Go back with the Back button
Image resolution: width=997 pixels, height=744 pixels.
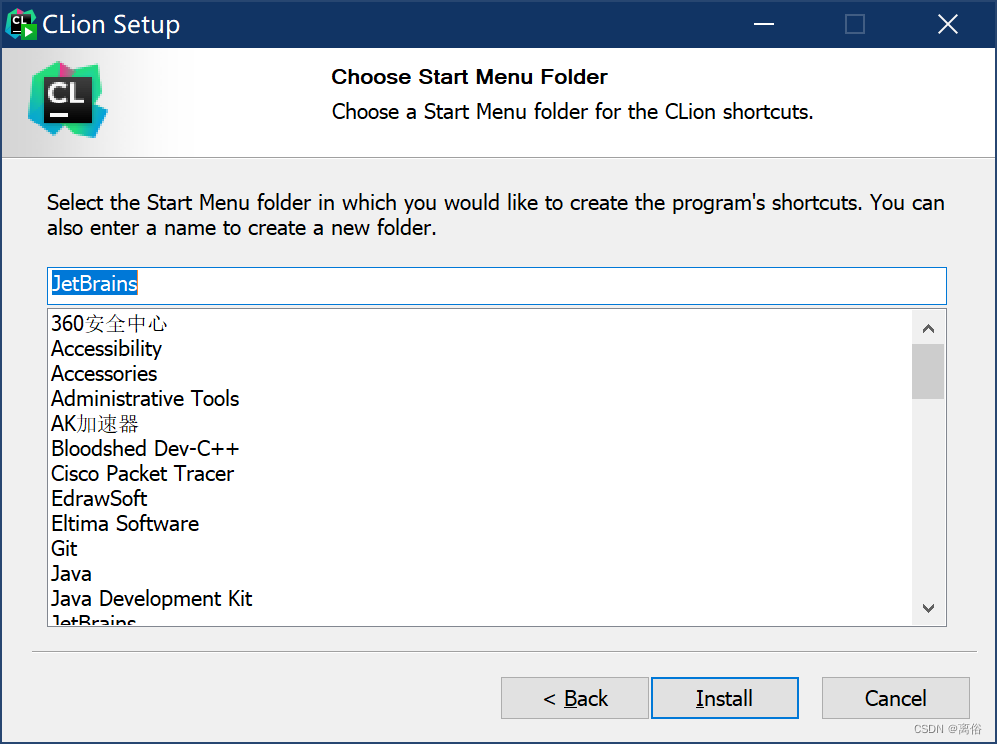(575, 698)
